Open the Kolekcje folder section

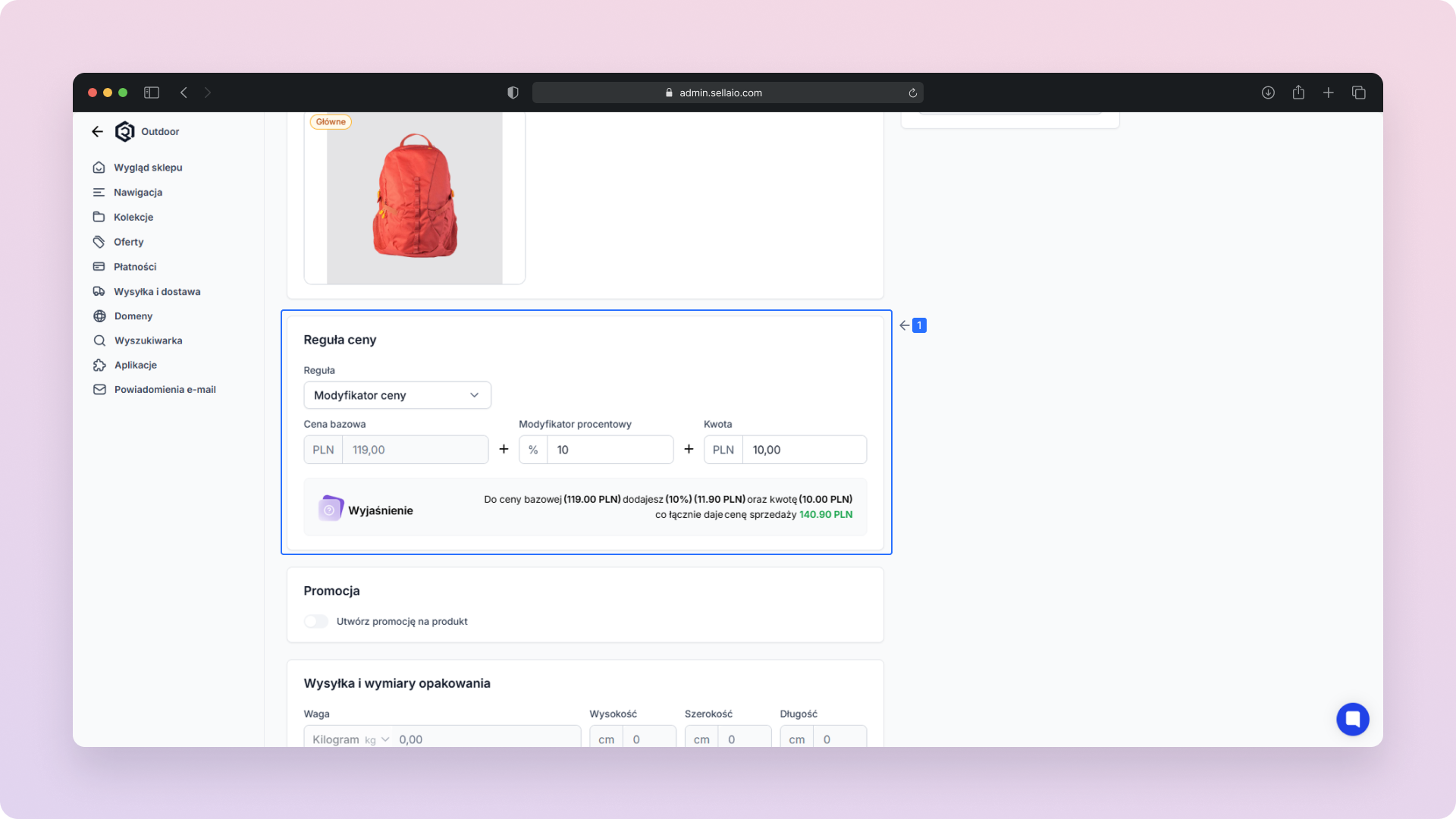click(x=133, y=217)
